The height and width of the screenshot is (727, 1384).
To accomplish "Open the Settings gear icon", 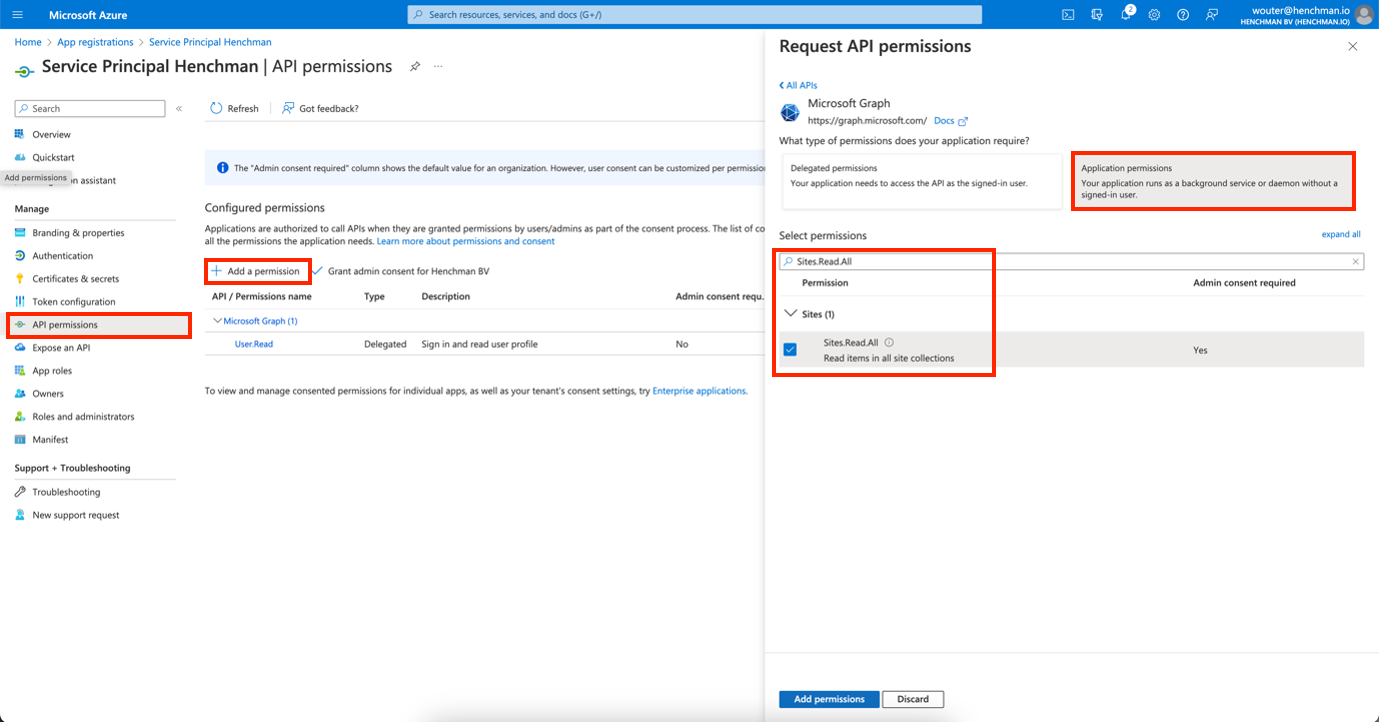I will pyautogui.click(x=1154, y=15).
